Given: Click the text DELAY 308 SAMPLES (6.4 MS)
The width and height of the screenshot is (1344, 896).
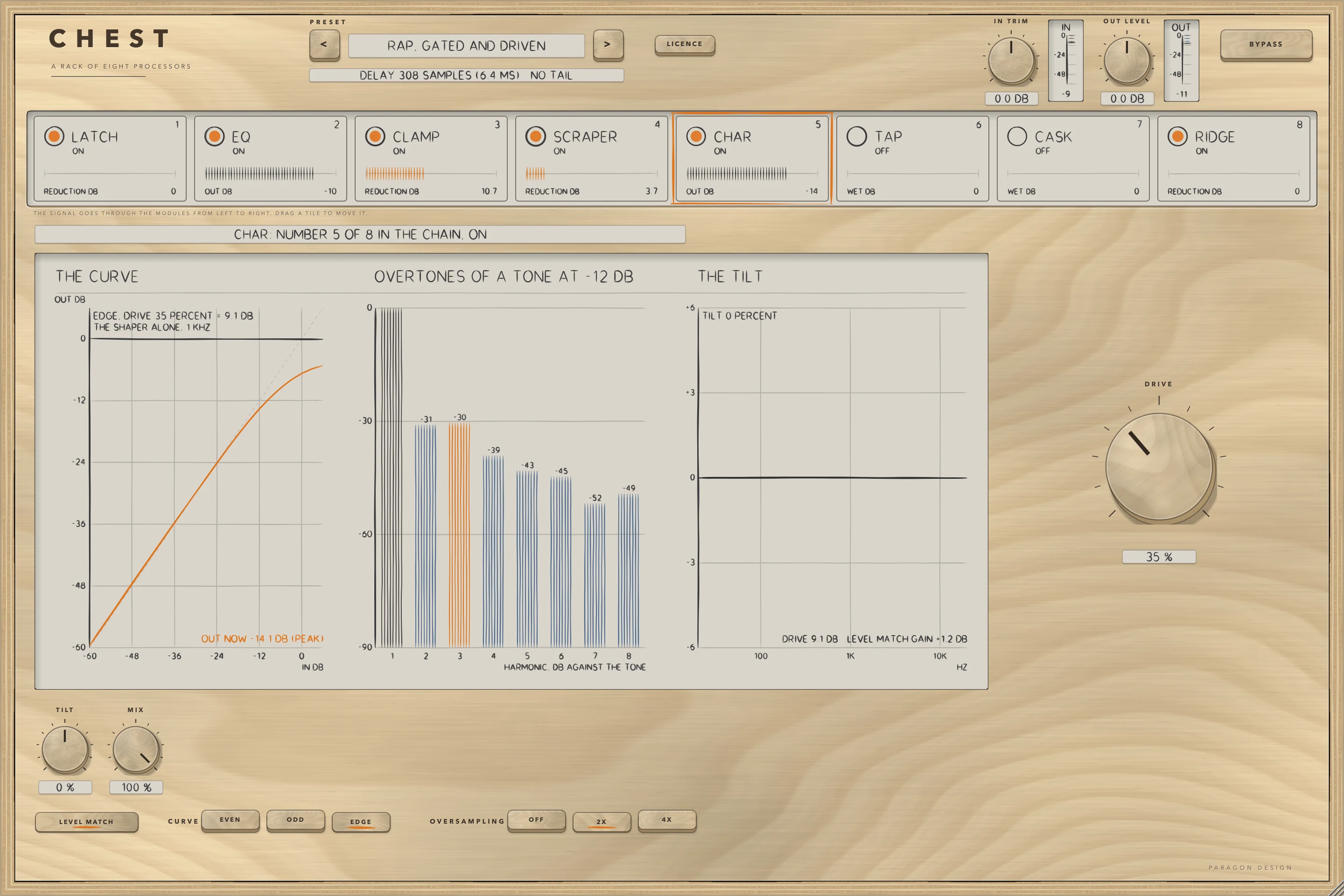Looking at the screenshot, I should [439, 76].
